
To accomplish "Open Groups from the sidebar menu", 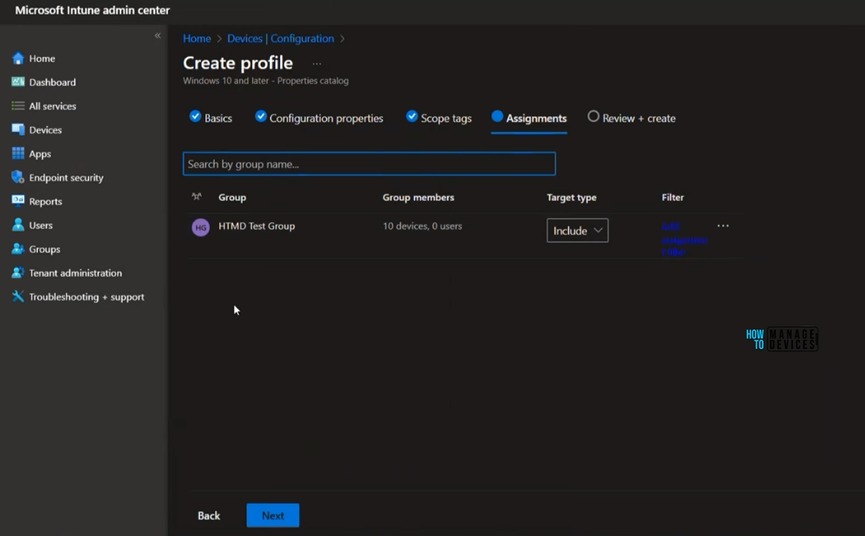I will tap(45, 249).
